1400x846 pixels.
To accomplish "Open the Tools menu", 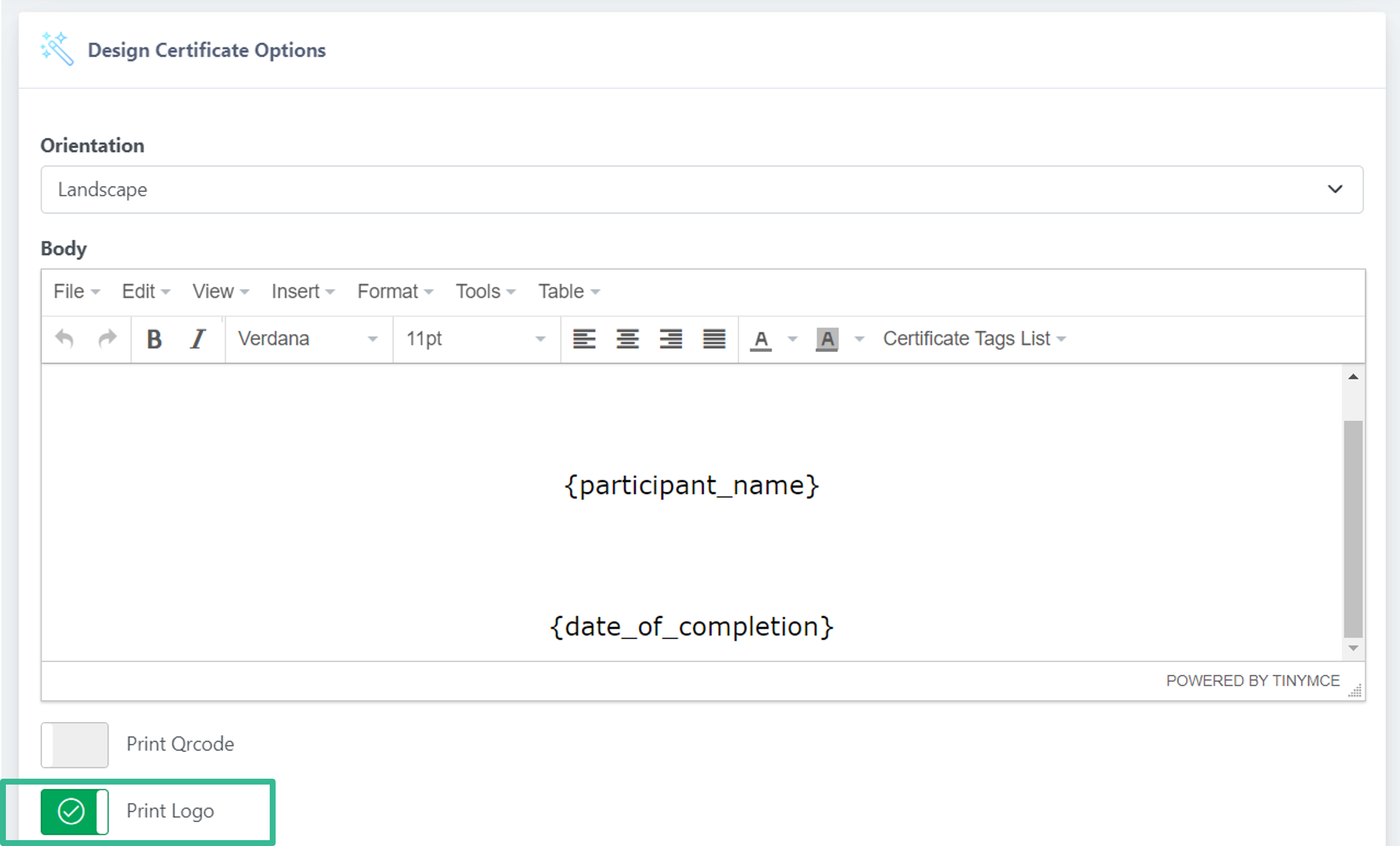I will 486,292.
